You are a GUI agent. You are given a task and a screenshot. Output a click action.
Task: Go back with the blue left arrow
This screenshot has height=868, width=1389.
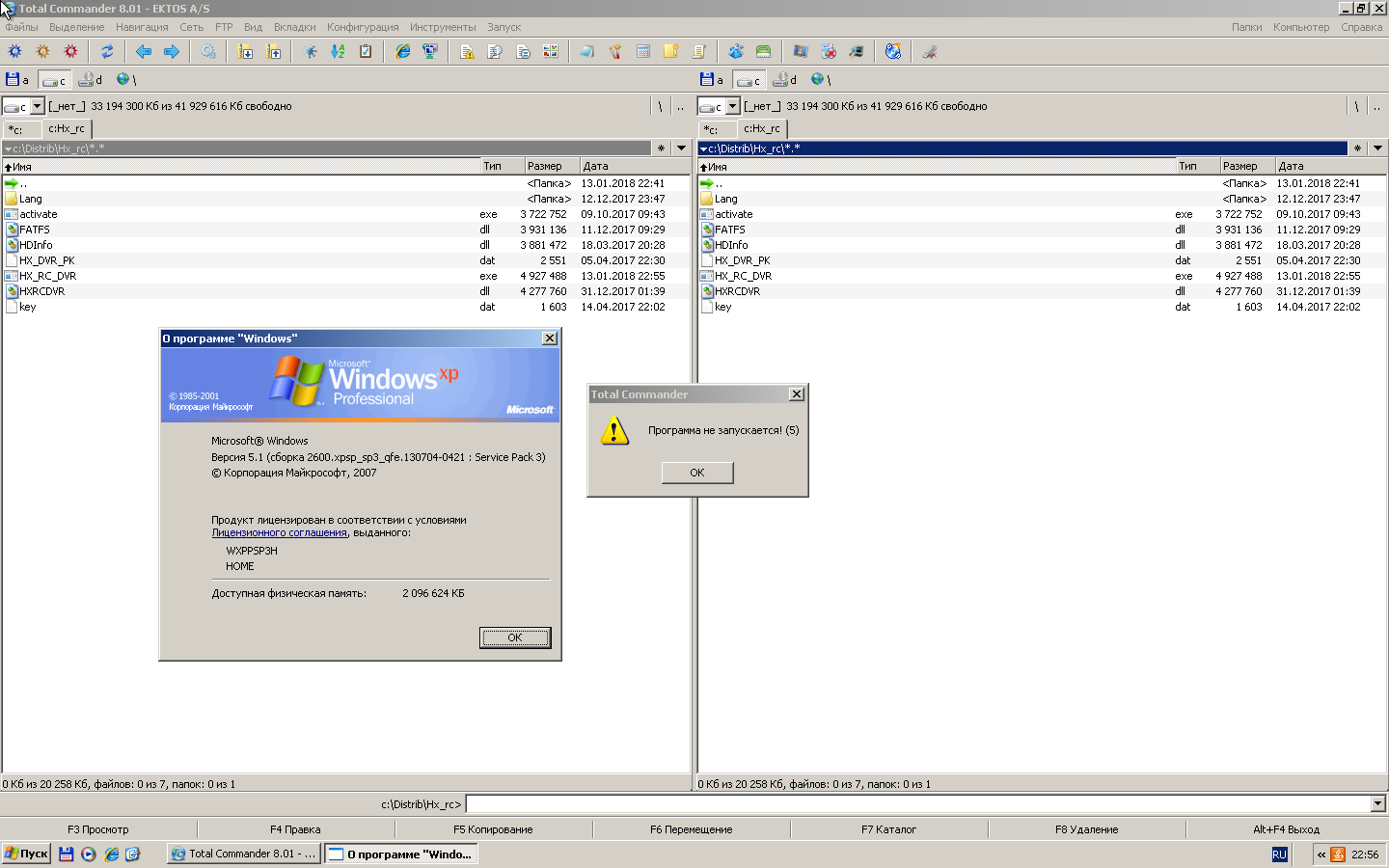pos(144,52)
